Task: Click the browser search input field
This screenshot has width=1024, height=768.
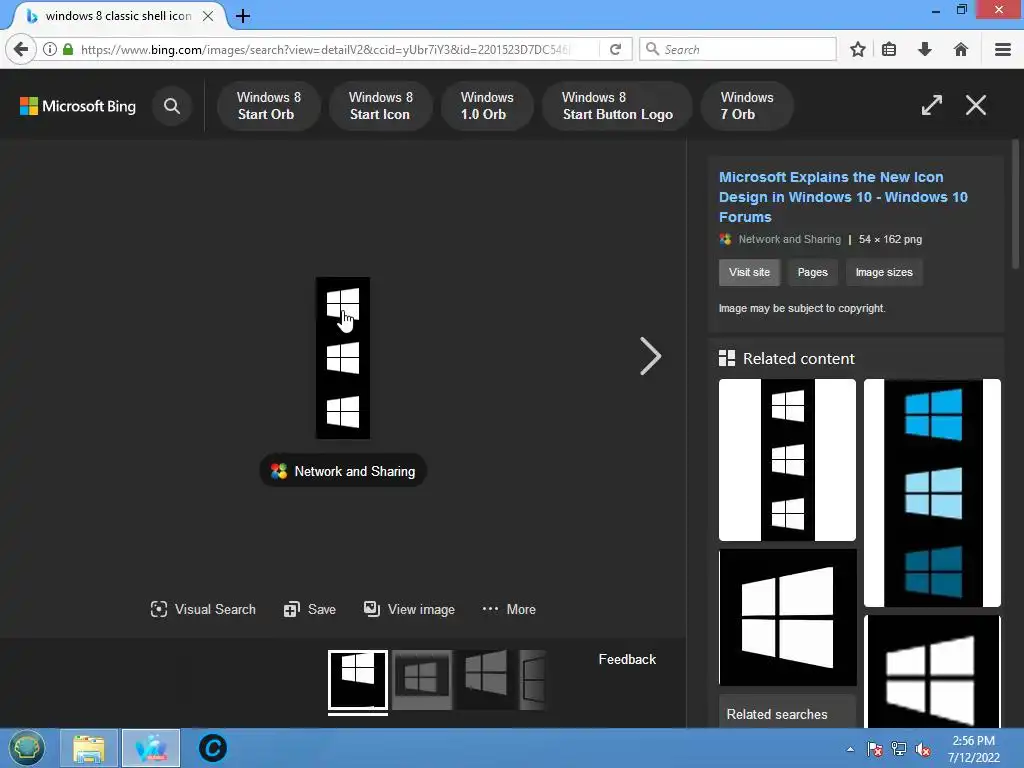Action: [x=738, y=50]
